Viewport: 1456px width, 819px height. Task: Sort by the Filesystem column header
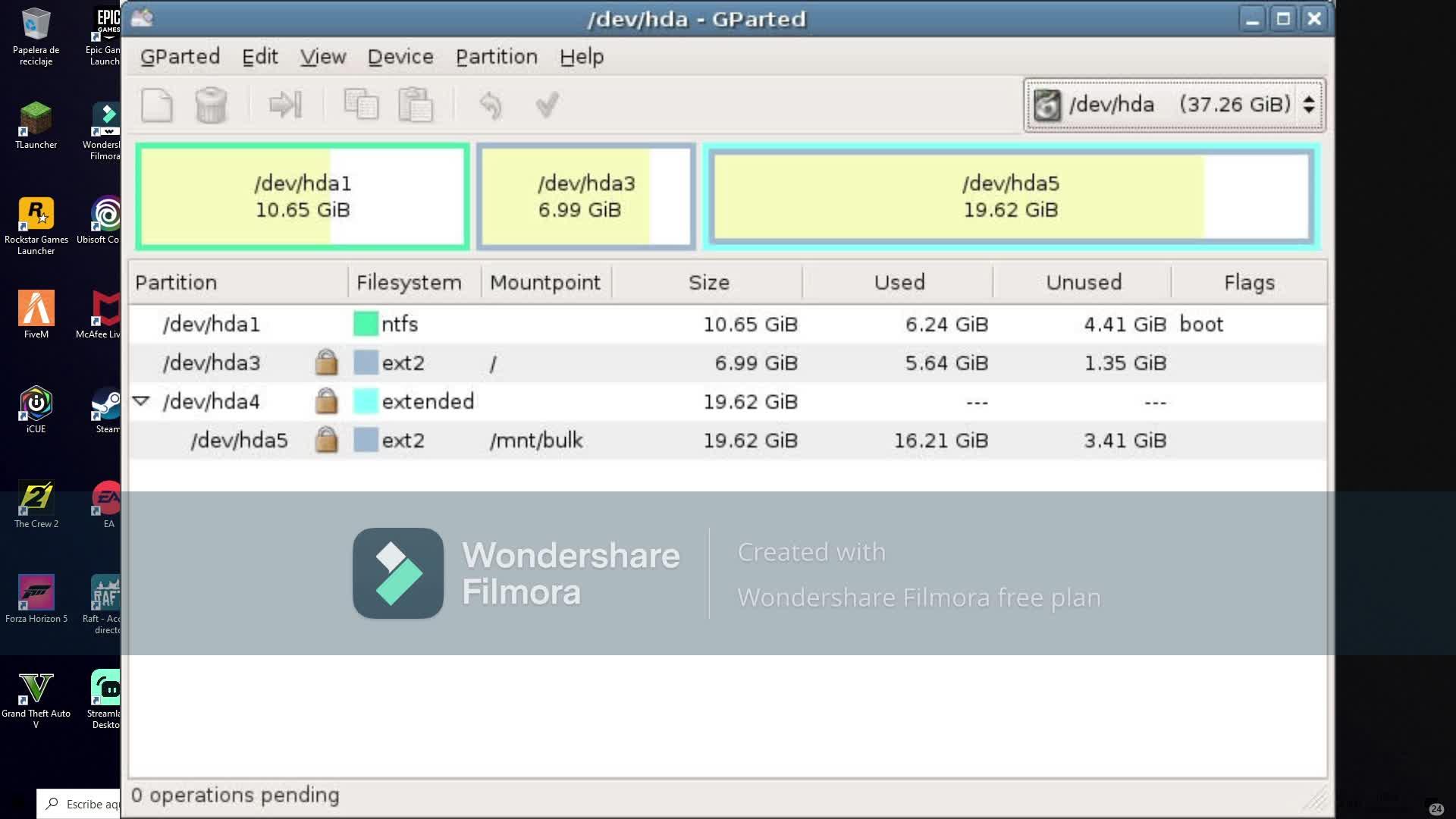tap(409, 283)
